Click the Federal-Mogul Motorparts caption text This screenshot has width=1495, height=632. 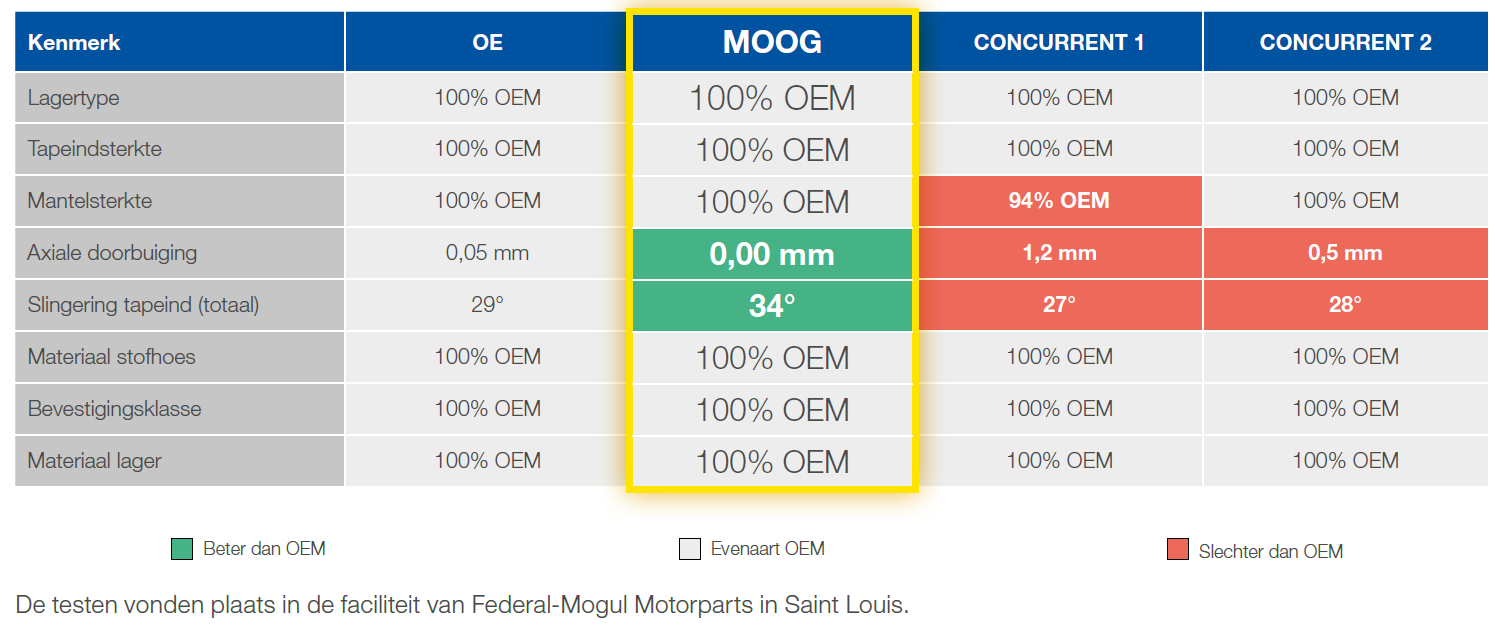(x=462, y=605)
